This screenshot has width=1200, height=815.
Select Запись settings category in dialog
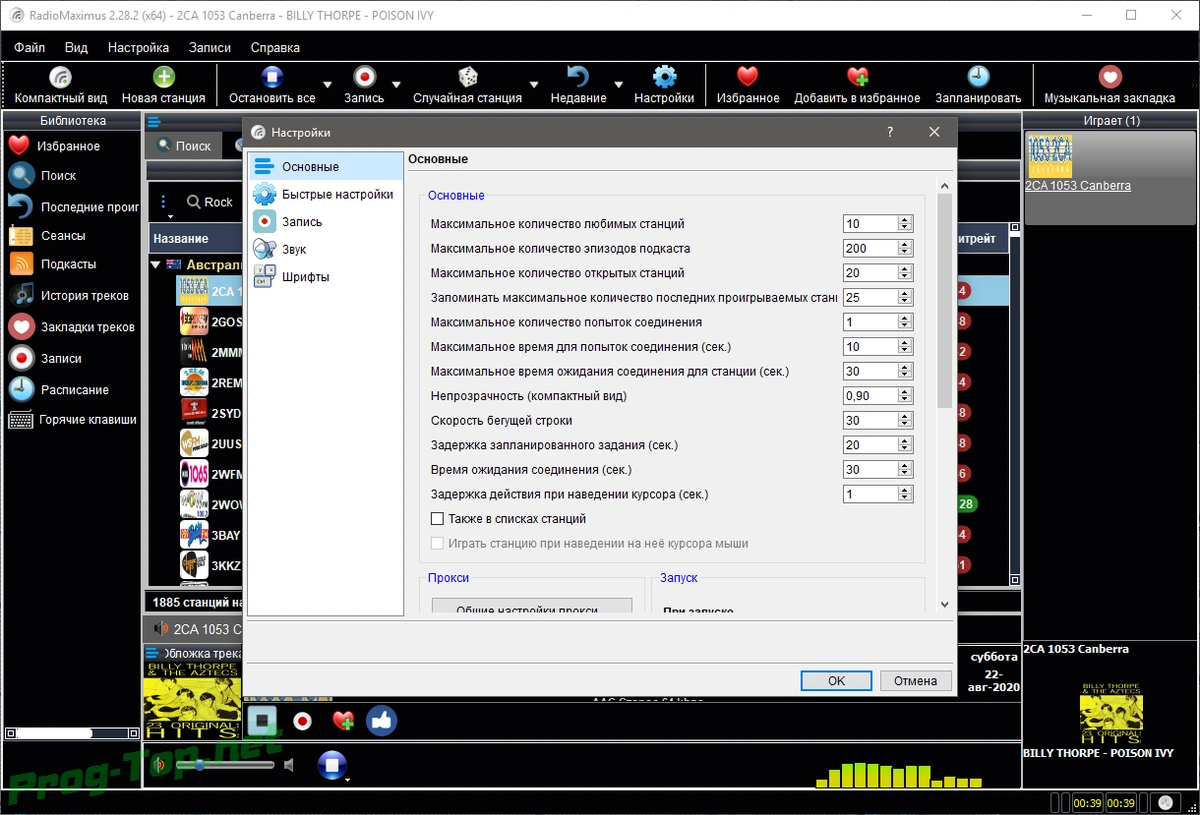click(x=325, y=222)
